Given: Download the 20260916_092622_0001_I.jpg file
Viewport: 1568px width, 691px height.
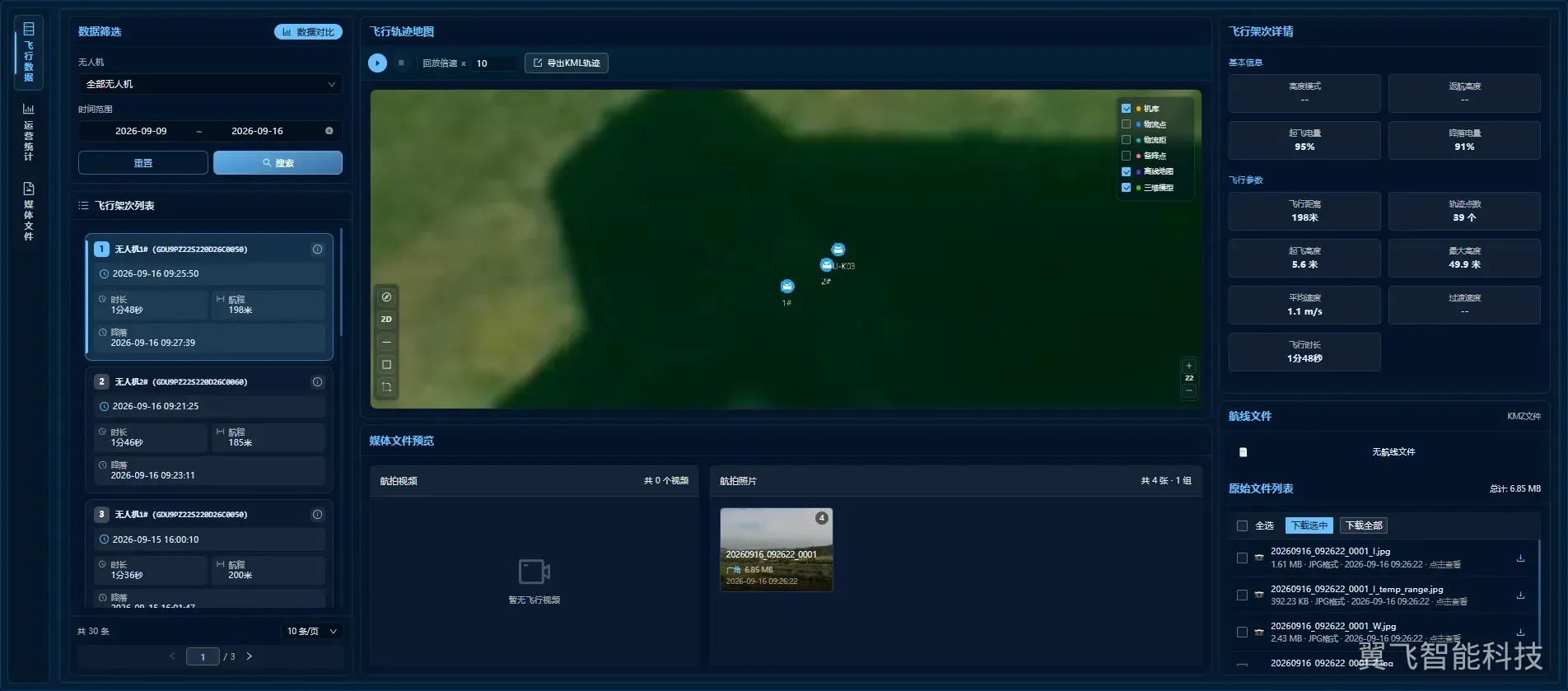Looking at the screenshot, I should tap(1520, 558).
